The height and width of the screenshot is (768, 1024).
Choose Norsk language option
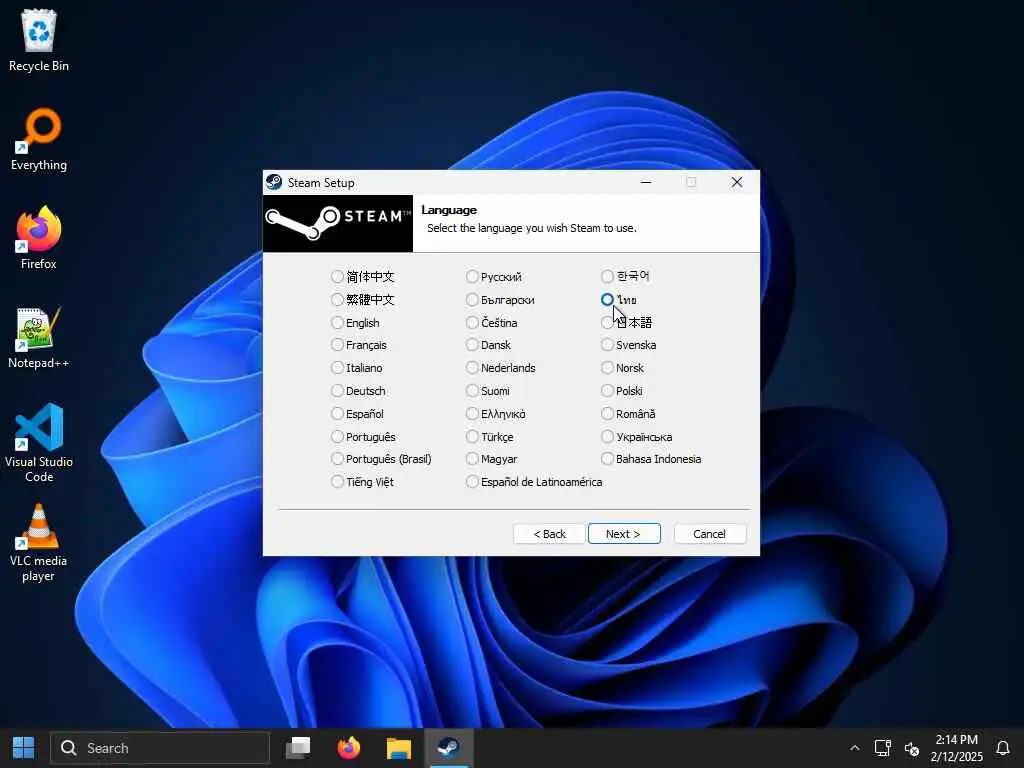click(x=607, y=368)
